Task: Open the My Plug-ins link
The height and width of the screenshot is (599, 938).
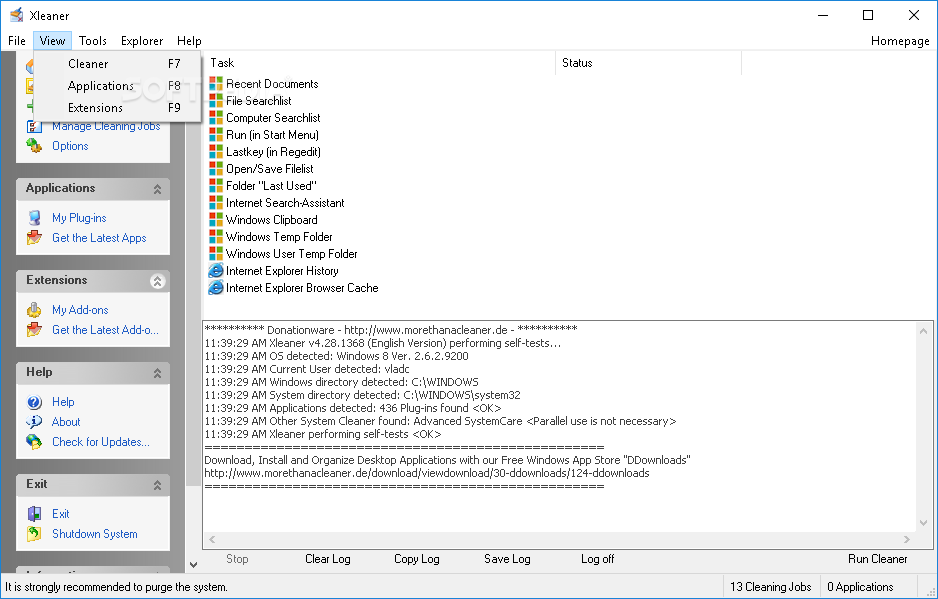Action: click(x=79, y=218)
